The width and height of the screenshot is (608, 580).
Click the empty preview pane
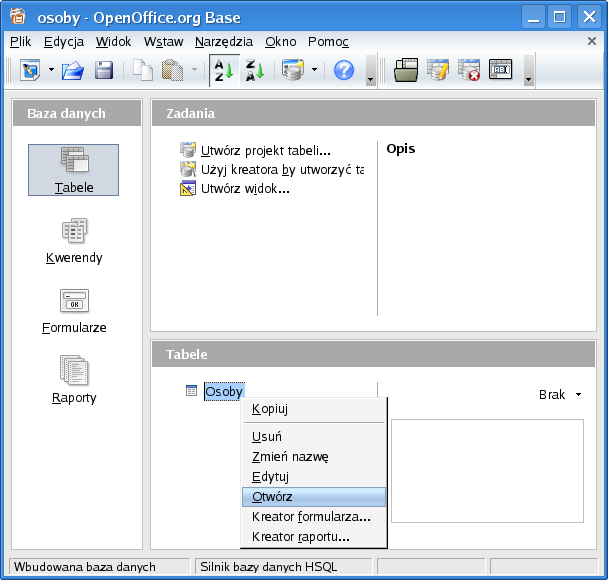coord(487,471)
